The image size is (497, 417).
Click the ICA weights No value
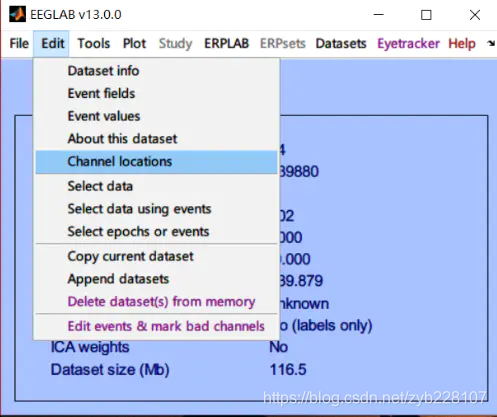[x=279, y=347]
